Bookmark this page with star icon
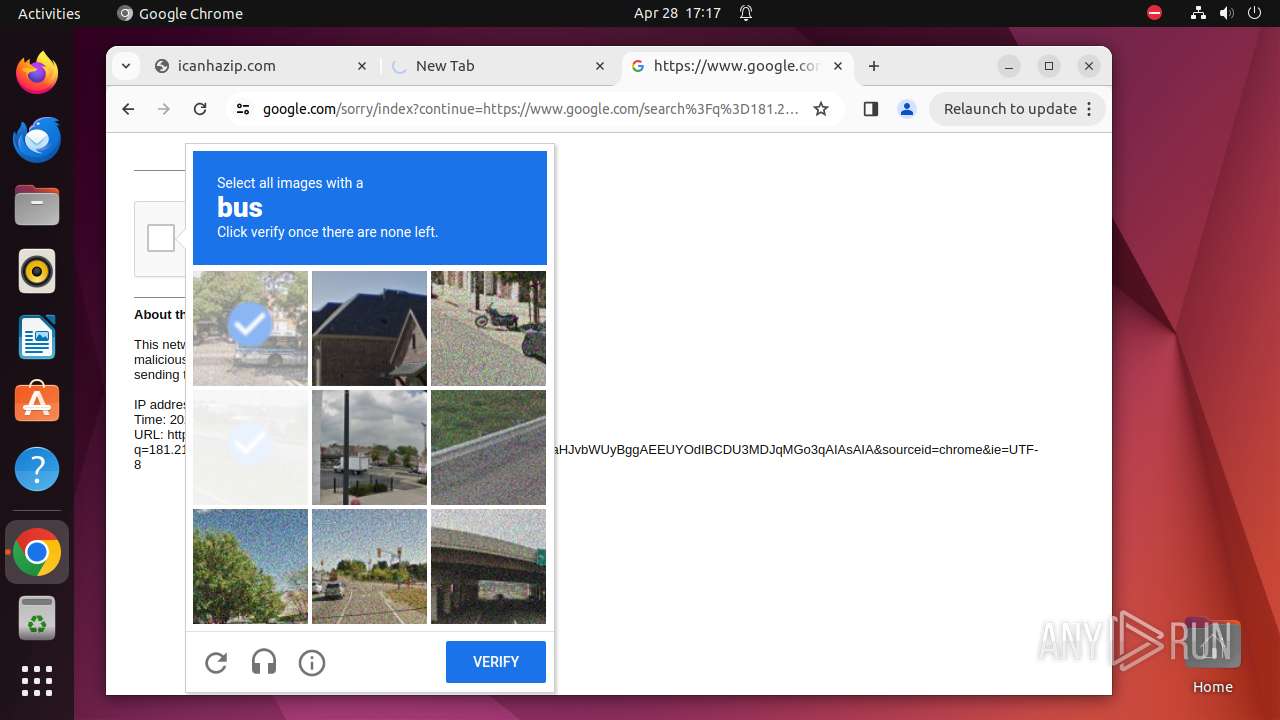Viewport: 1280px width, 720px height. click(x=821, y=109)
